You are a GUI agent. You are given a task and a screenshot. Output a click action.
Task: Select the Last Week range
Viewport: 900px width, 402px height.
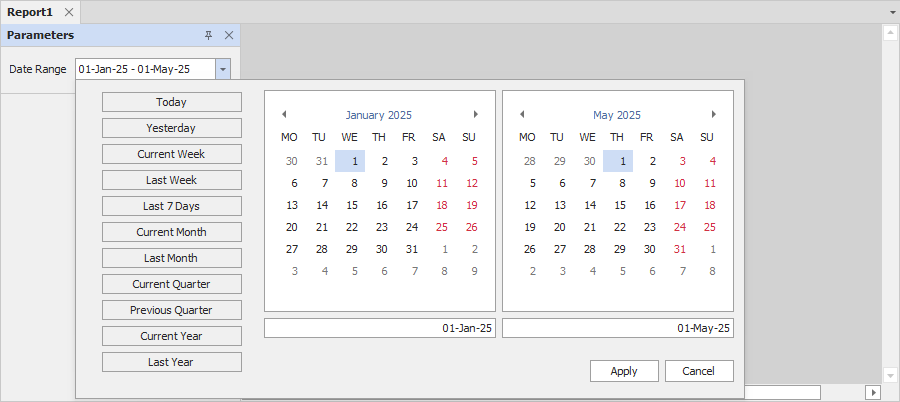(x=172, y=180)
